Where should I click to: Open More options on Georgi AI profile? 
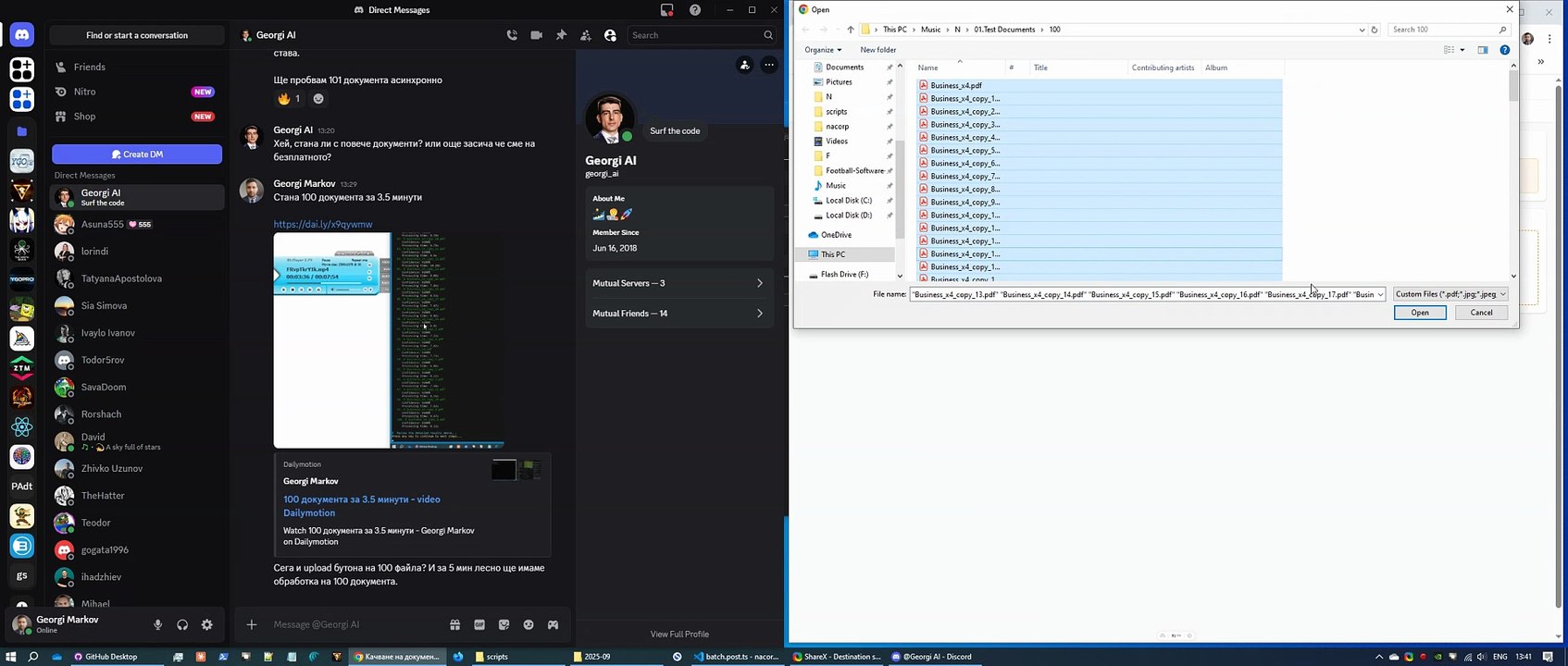tap(769, 65)
